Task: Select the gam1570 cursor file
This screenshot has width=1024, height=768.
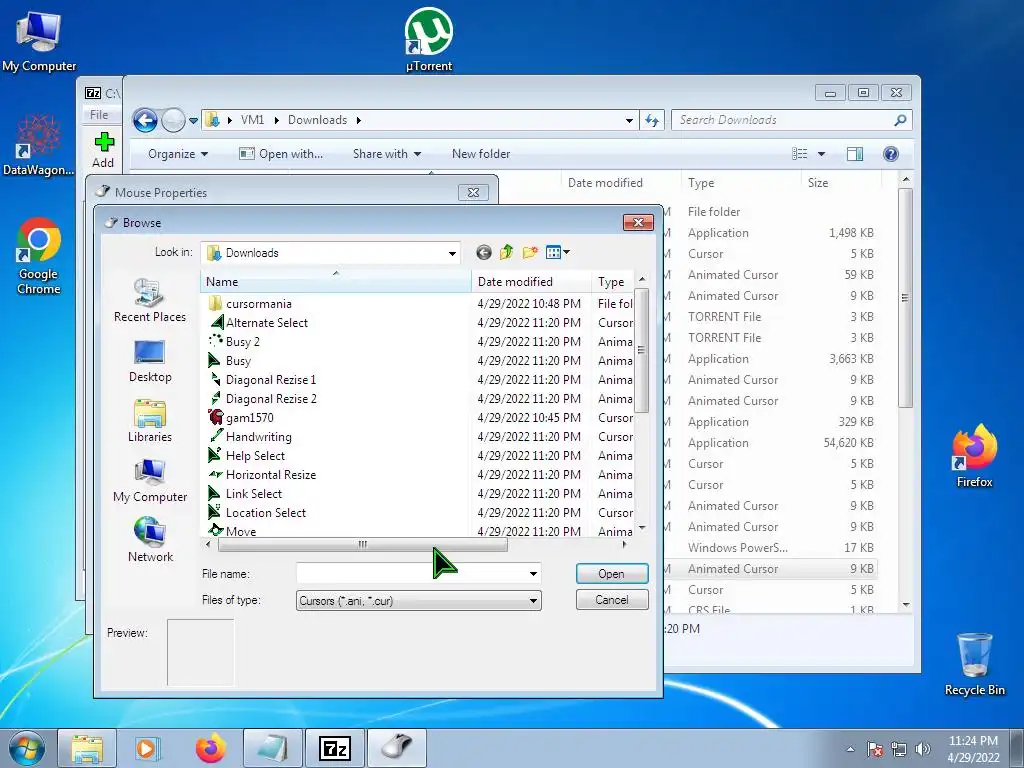Action: [x=249, y=417]
